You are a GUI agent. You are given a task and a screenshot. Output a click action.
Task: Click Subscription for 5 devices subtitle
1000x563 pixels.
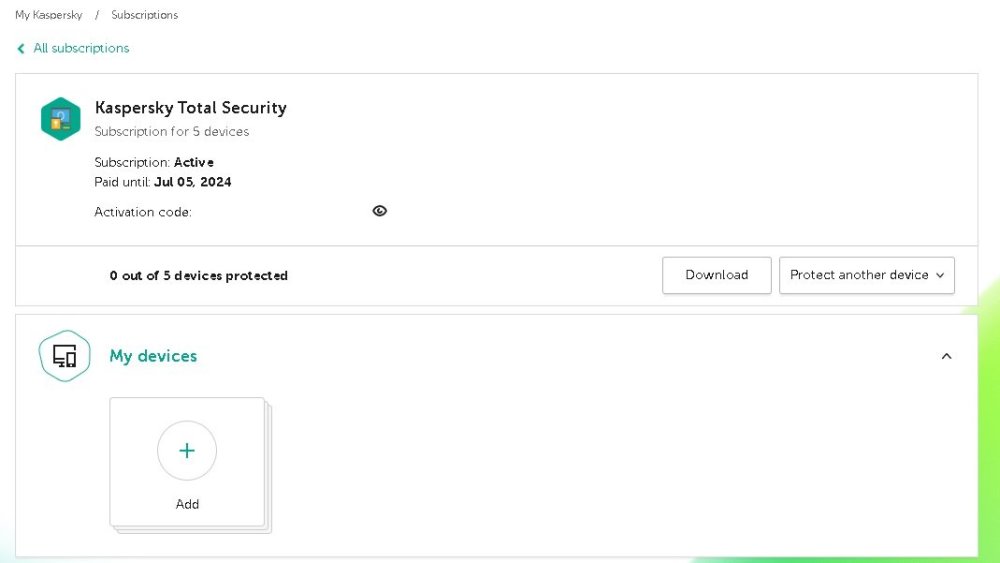pos(172,132)
